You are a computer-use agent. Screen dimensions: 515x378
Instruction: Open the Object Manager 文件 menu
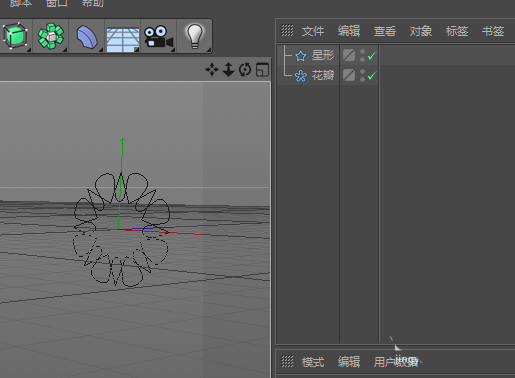coord(313,31)
